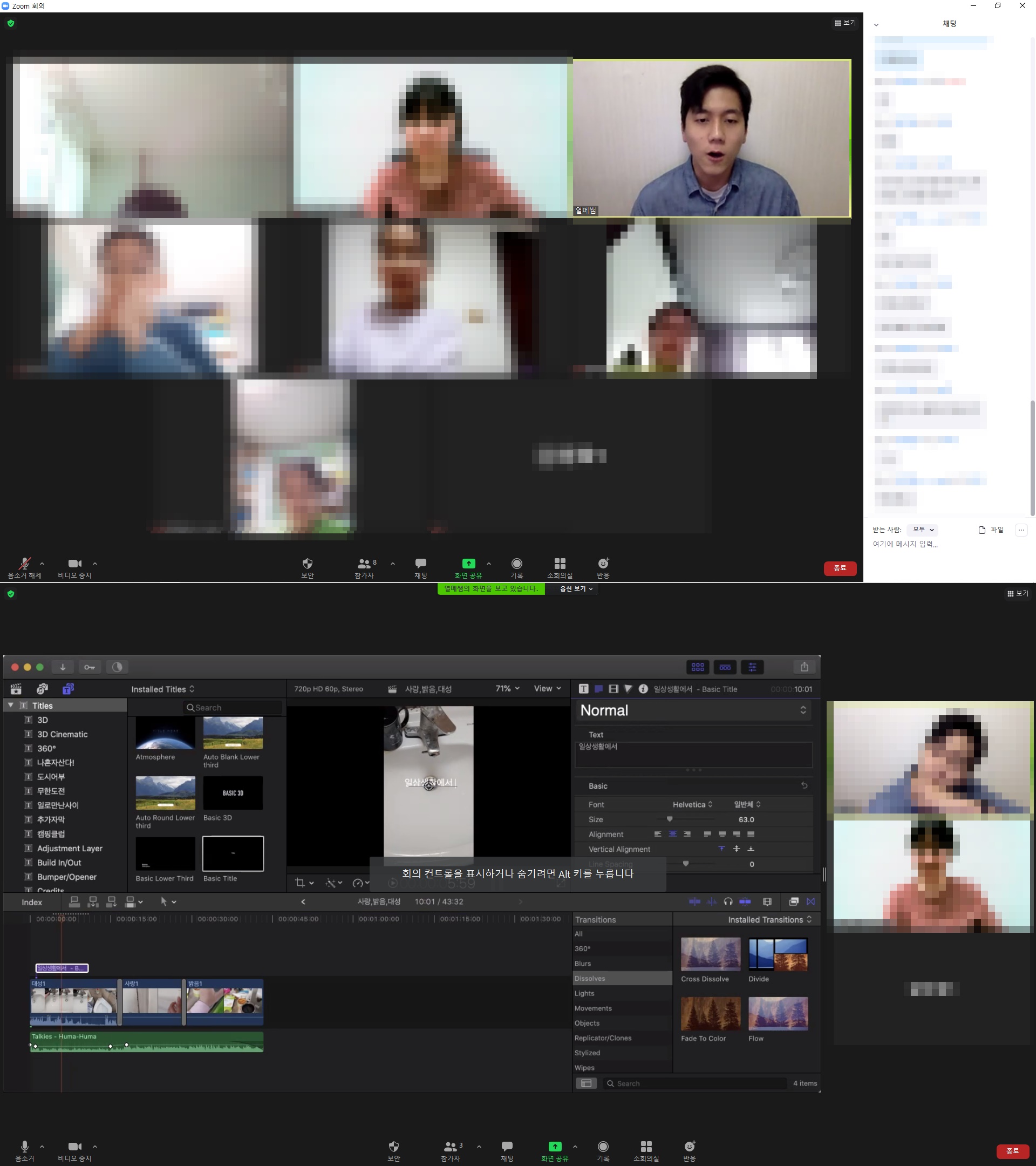Click the Record icon in the upper toolbar
The height and width of the screenshot is (1166, 1036).
click(x=516, y=564)
